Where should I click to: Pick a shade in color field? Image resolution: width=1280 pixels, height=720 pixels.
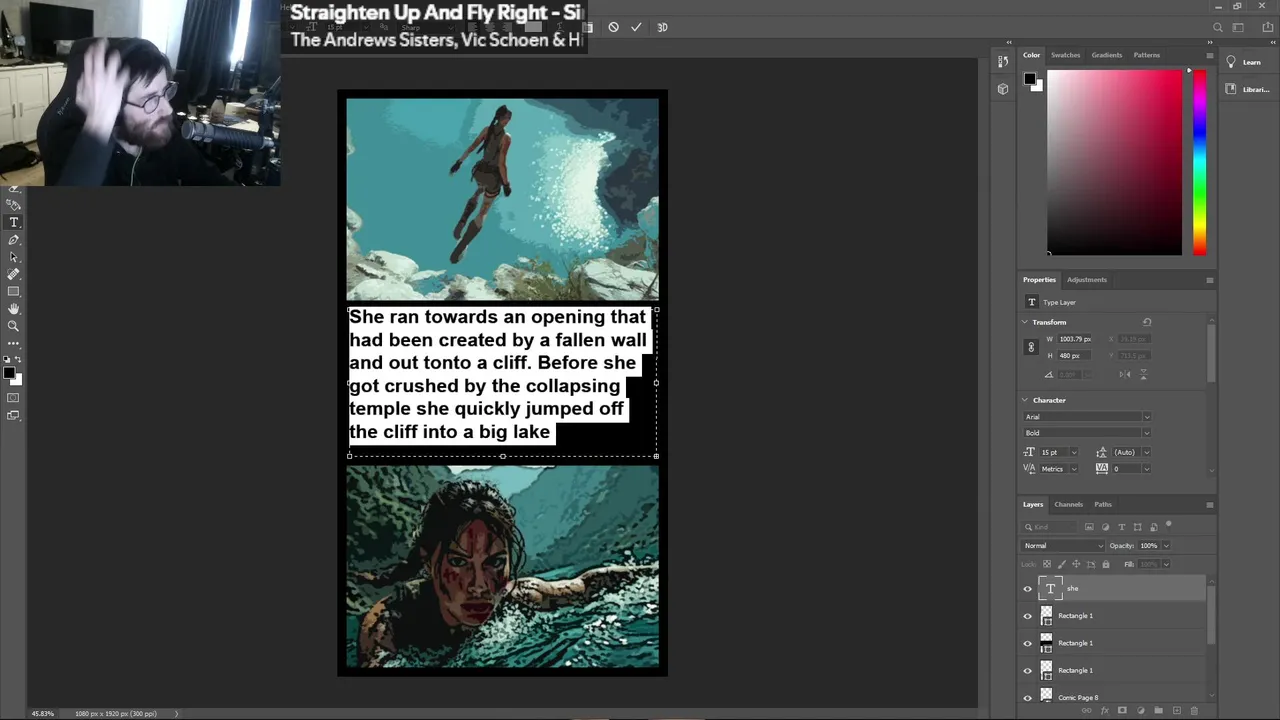(1115, 162)
